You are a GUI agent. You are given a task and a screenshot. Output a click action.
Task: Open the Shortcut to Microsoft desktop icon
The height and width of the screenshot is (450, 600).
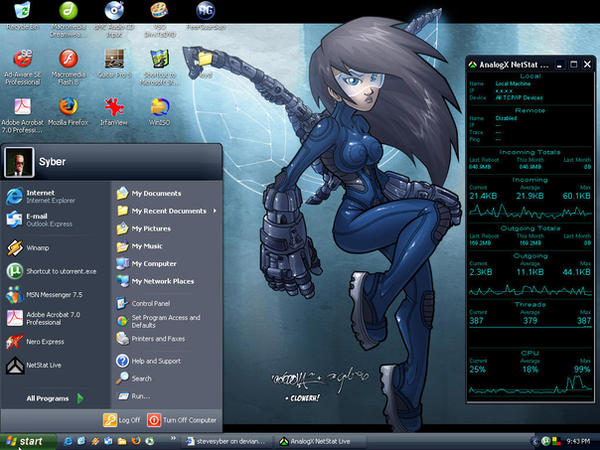point(159,59)
